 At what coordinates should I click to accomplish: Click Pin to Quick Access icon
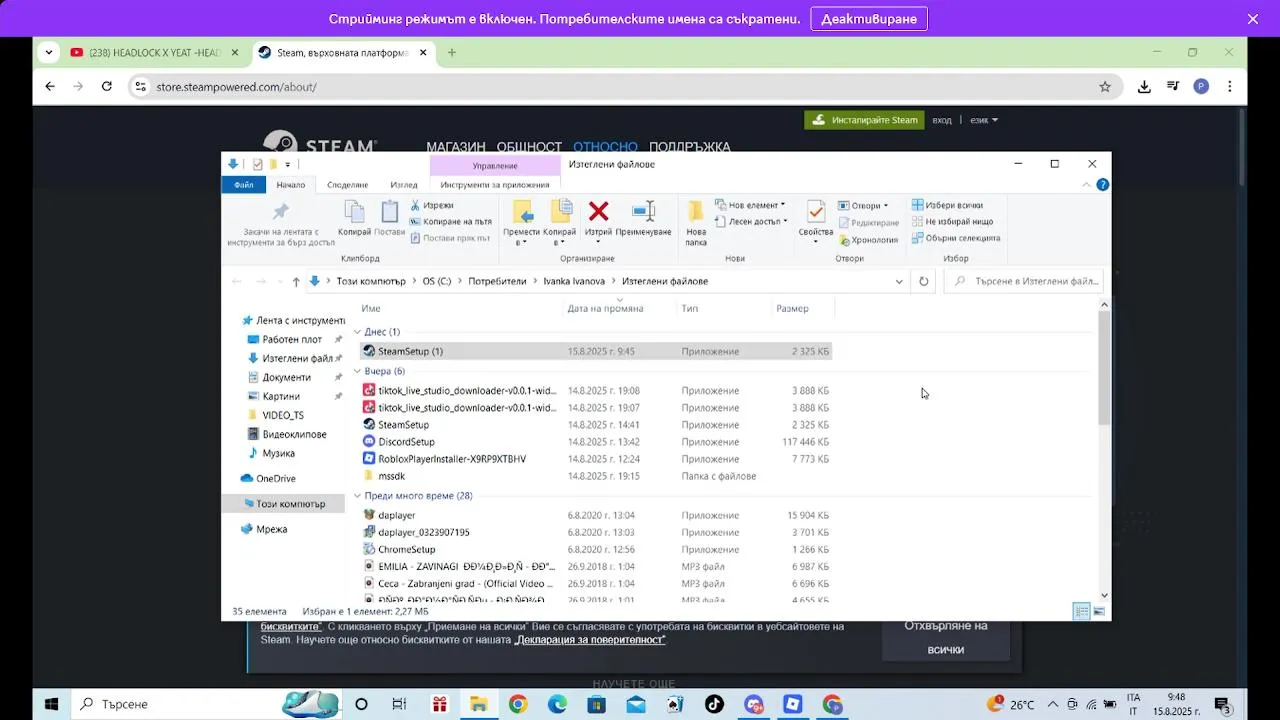tap(281, 212)
